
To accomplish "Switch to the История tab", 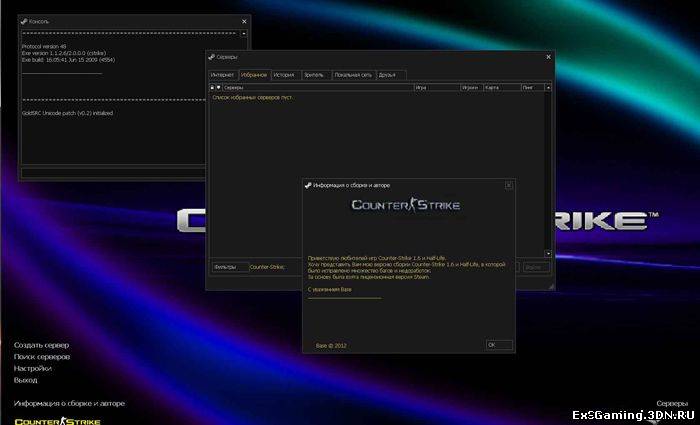I will [284, 75].
